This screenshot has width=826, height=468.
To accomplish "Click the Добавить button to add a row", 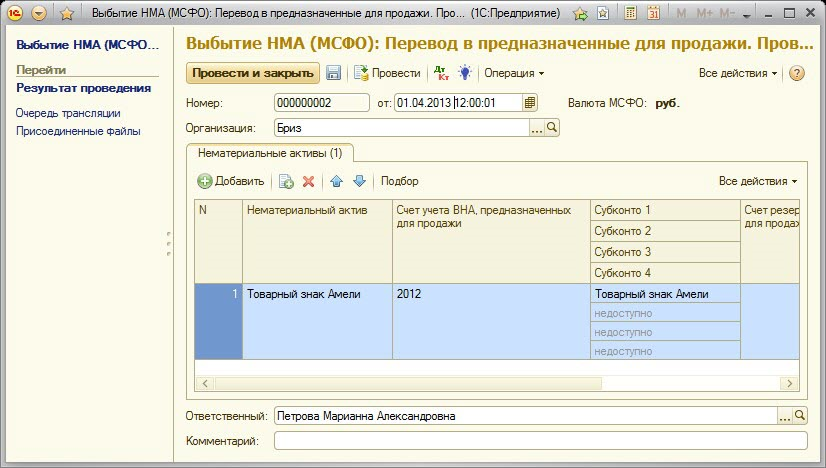I will pyautogui.click(x=231, y=181).
